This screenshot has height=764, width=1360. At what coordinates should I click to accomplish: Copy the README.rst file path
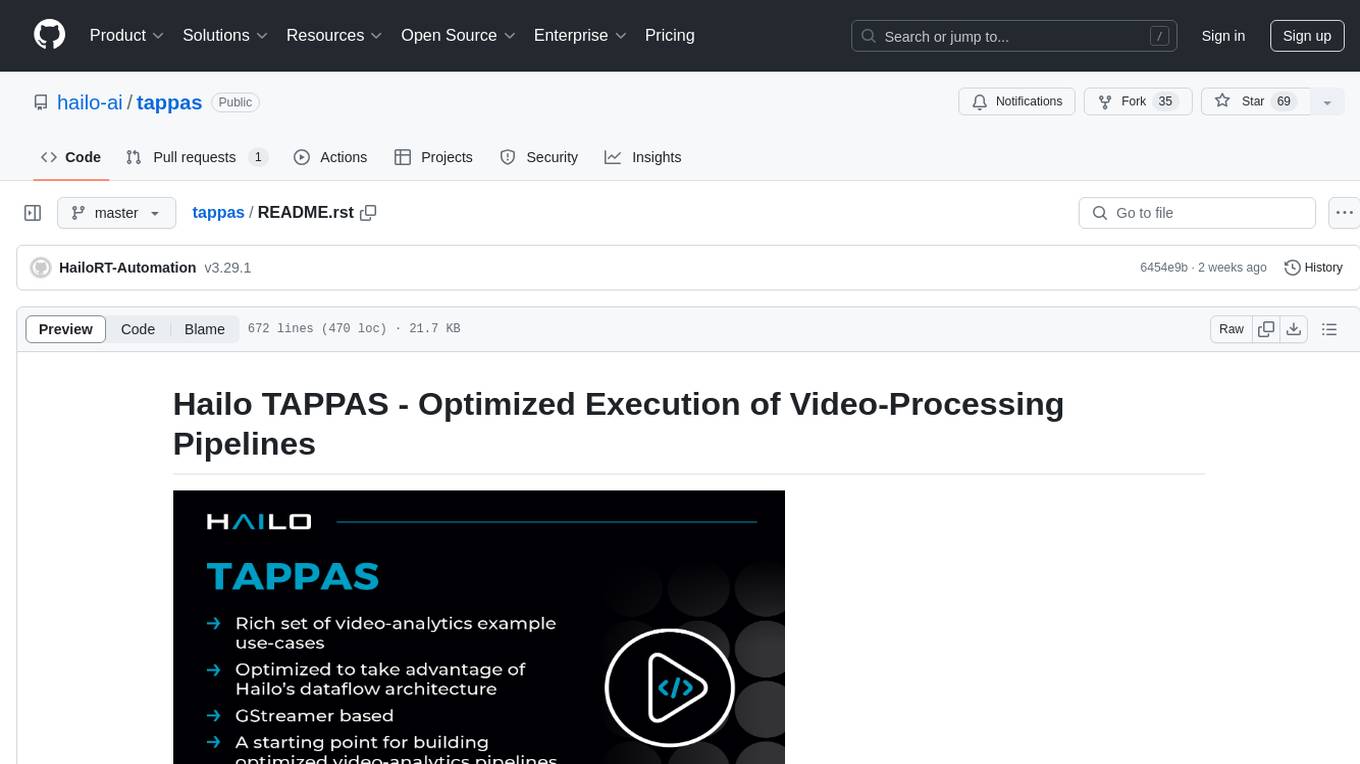(368, 213)
